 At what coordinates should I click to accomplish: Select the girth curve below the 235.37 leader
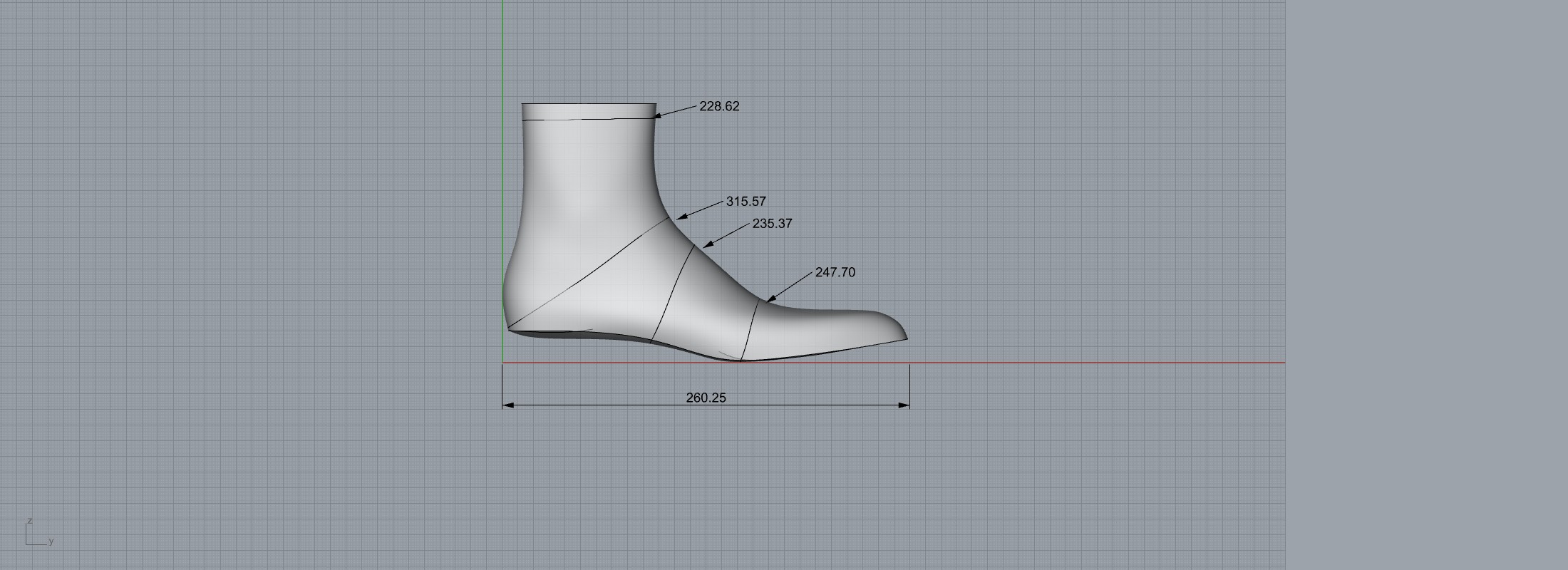[x=672, y=294]
